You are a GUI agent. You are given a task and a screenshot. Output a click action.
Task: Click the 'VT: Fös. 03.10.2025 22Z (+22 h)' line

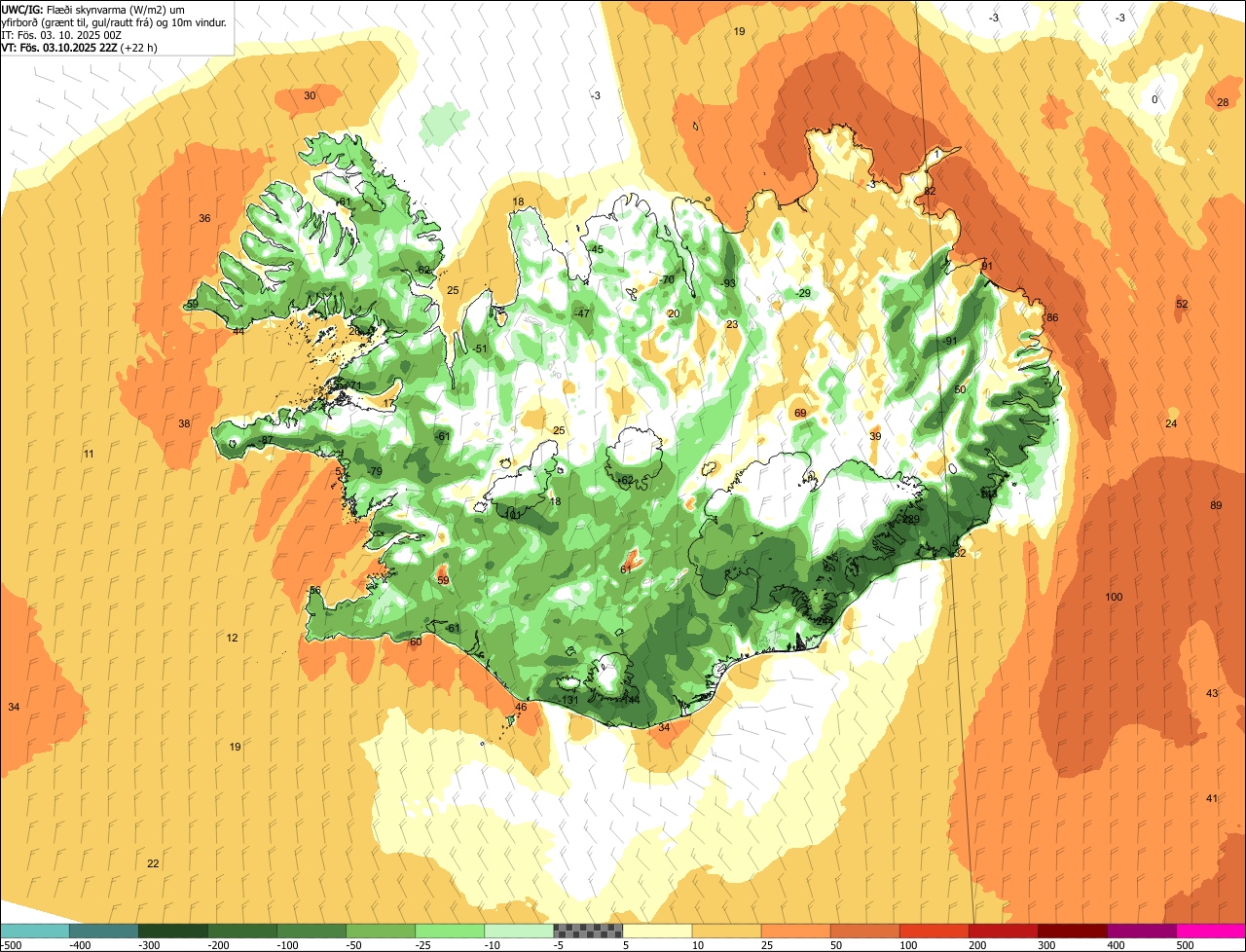pos(80,47)
